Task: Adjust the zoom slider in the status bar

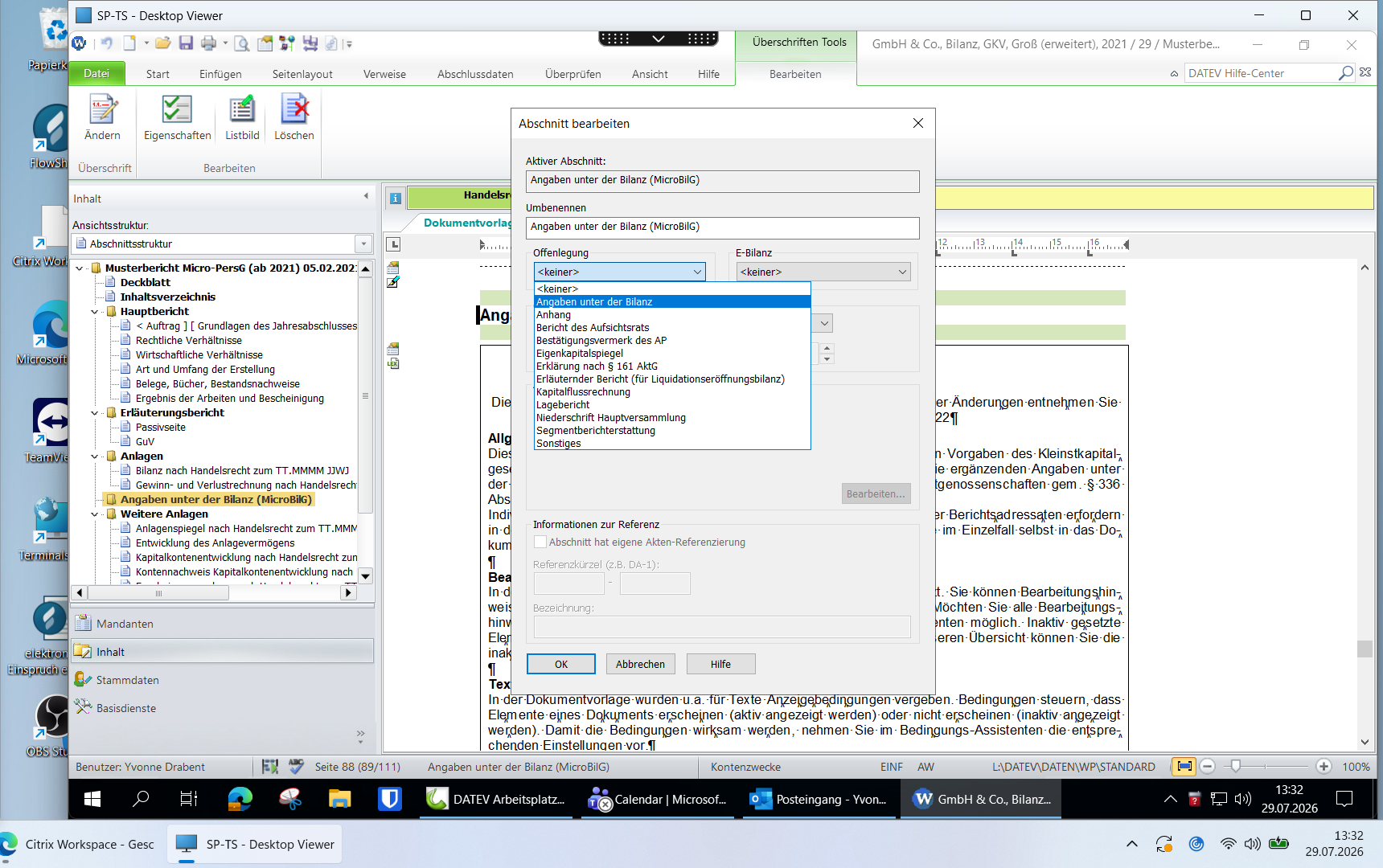Action: tap(1236, 767)
